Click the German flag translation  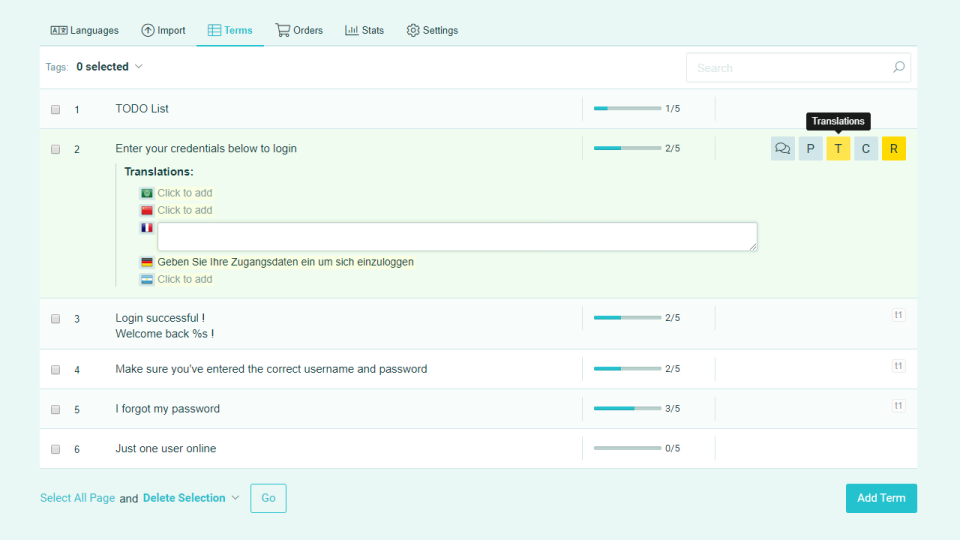(x=147, y=262)
